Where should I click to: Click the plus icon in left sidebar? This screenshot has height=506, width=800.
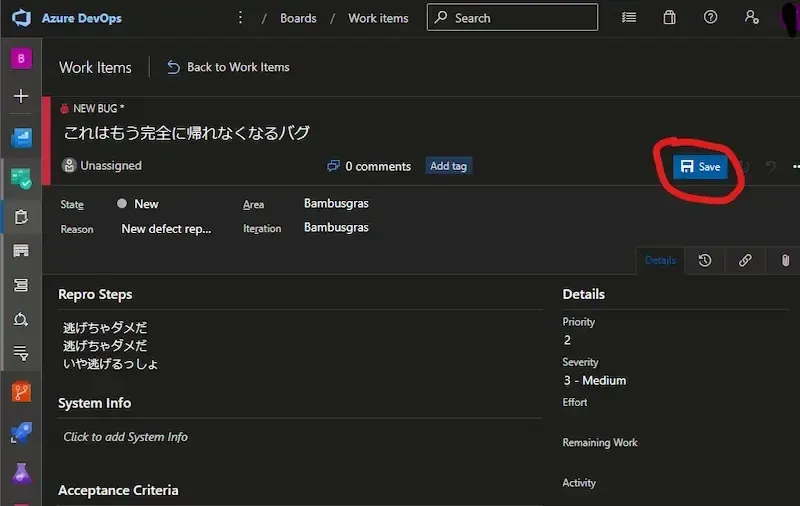point(21,97)
